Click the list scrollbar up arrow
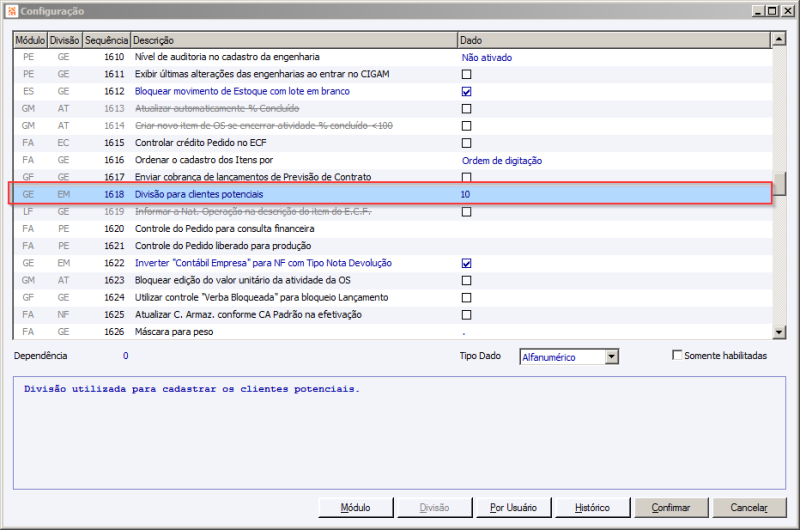This screenshot has width=800, height=530. click(x=779, y=39)
